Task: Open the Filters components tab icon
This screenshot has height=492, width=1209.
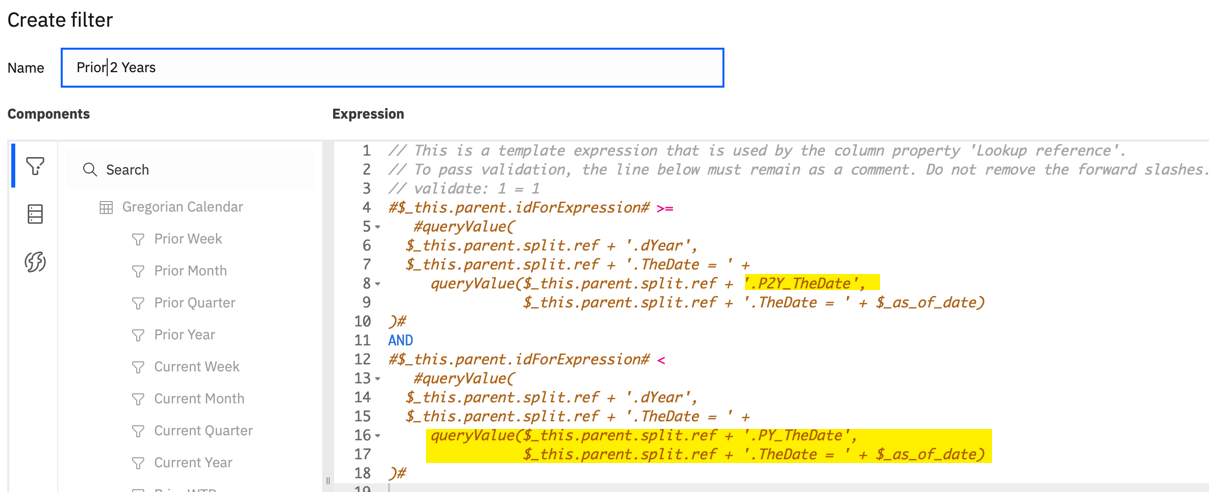Action: click(x=35, y=166)
